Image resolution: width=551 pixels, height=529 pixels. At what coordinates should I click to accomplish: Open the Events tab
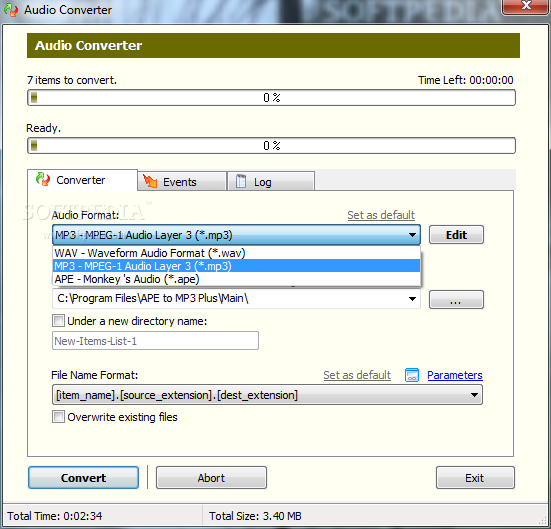point(182,182)
